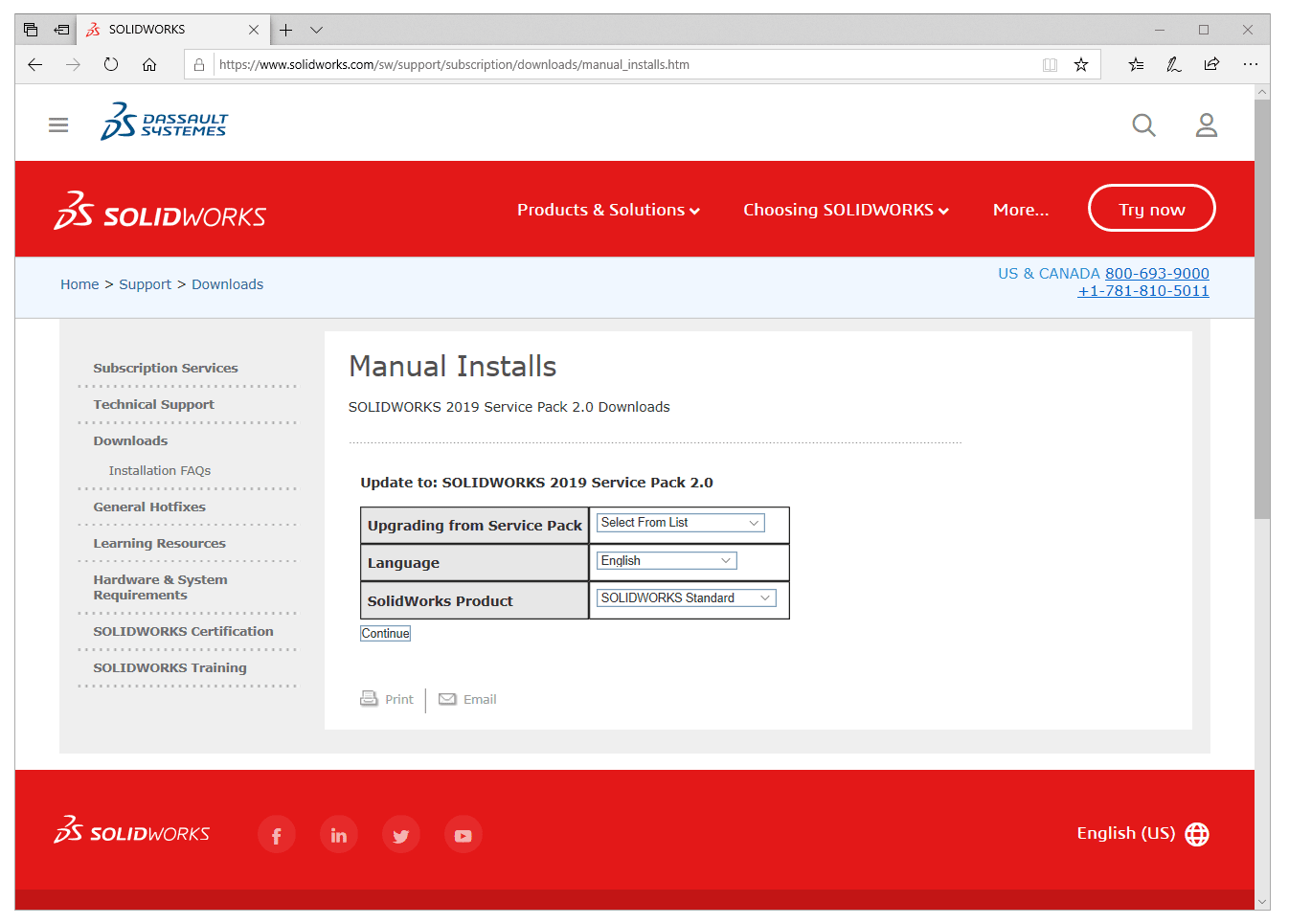Open Subscription Services sidebar item
The width and height of the screenshot is (1289, 924).
[x=166, y=368]
